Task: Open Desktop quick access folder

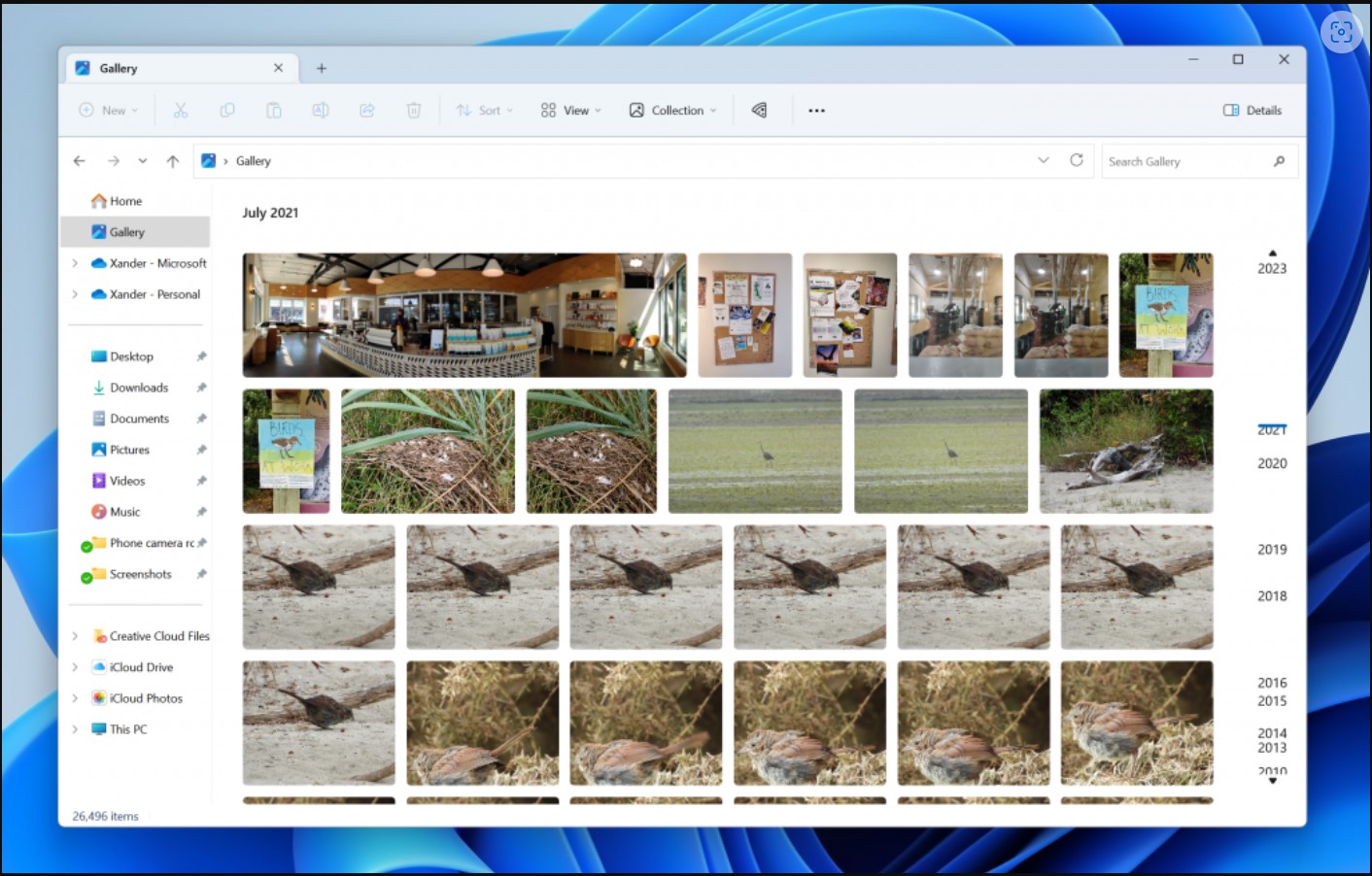Action: pyautogui.click(x=122, y=356)
